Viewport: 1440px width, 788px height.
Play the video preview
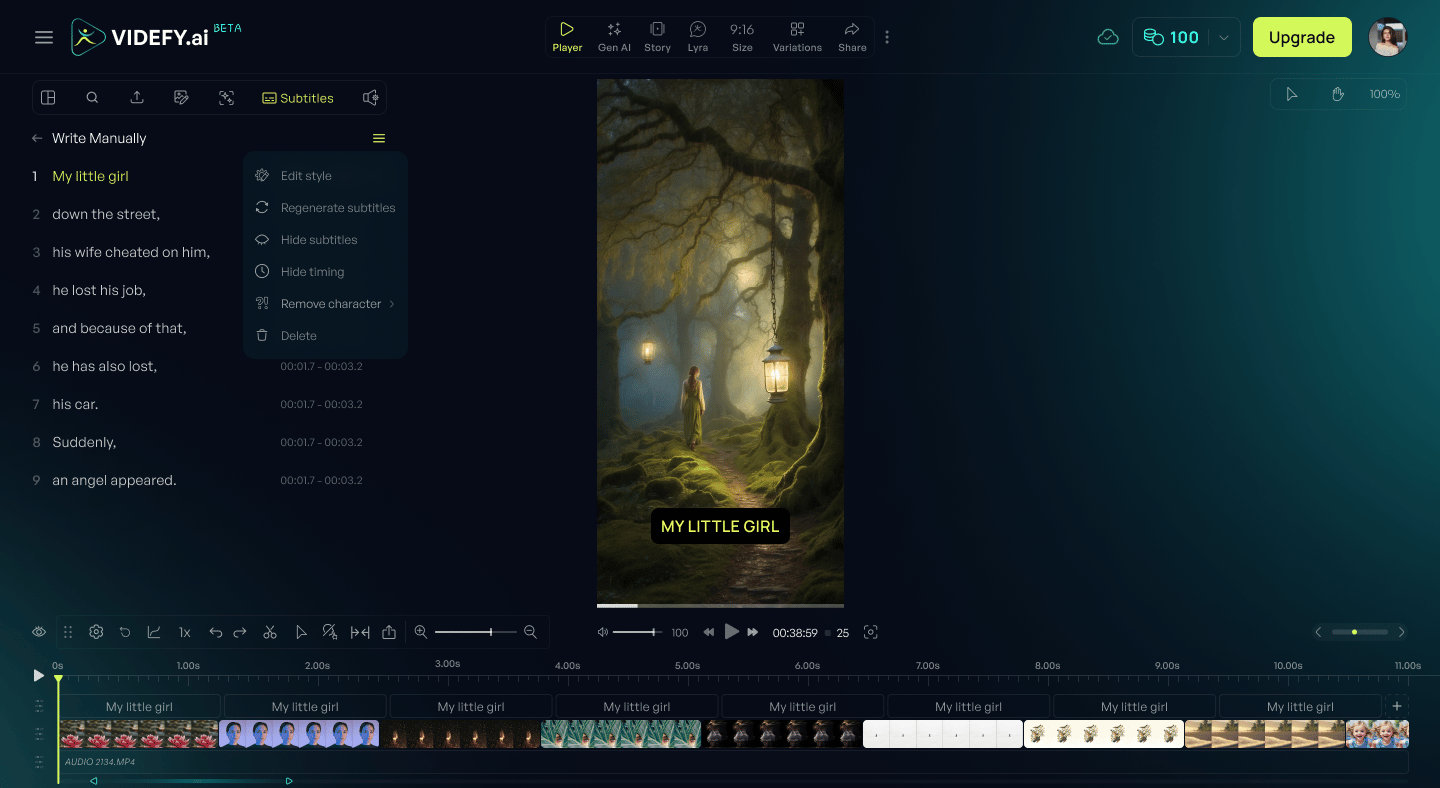731,632
